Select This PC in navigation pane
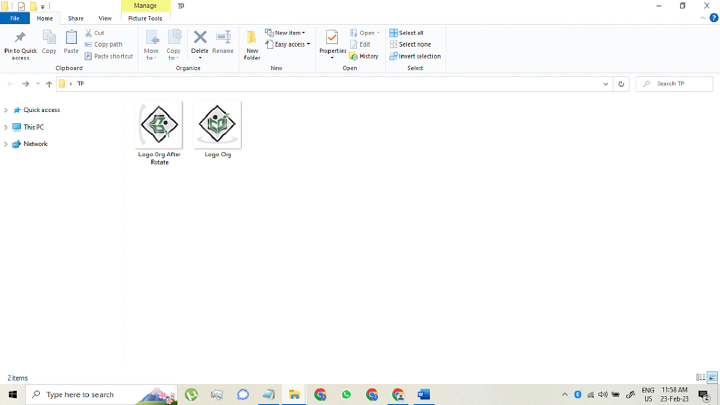 tap(28, 127)
